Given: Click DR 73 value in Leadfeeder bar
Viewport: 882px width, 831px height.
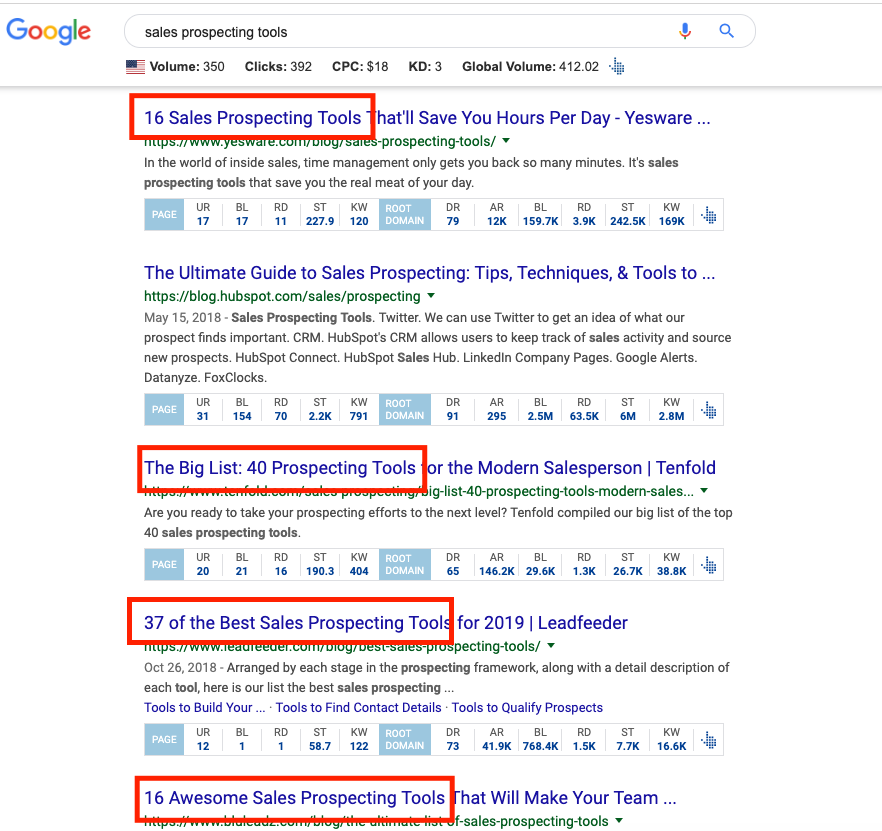Looking at the screenshot, I should pyautogui.click(x=453, y=747).
